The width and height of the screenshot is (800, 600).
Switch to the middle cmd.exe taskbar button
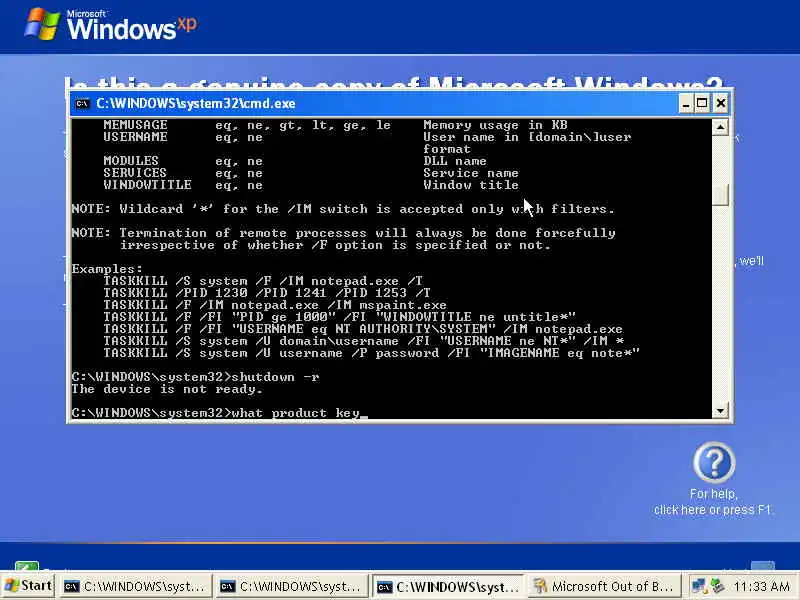pos(291,586)
